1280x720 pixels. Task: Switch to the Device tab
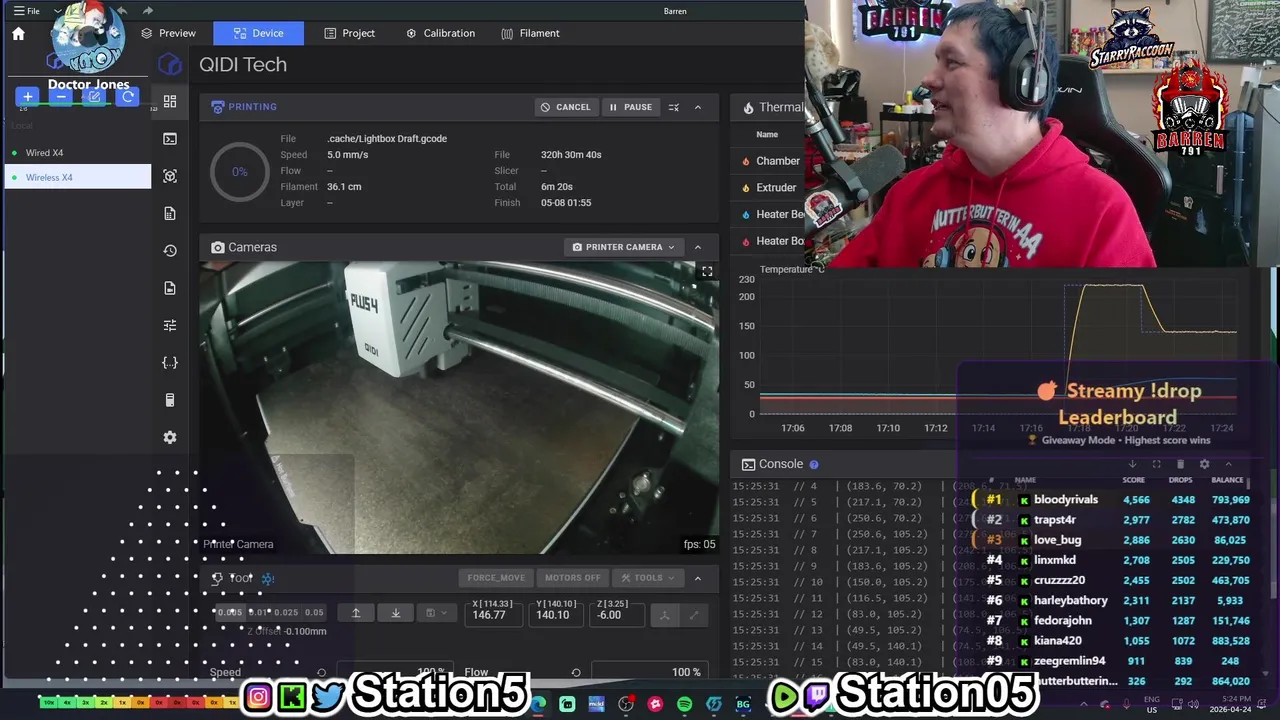tap(258, 33)
